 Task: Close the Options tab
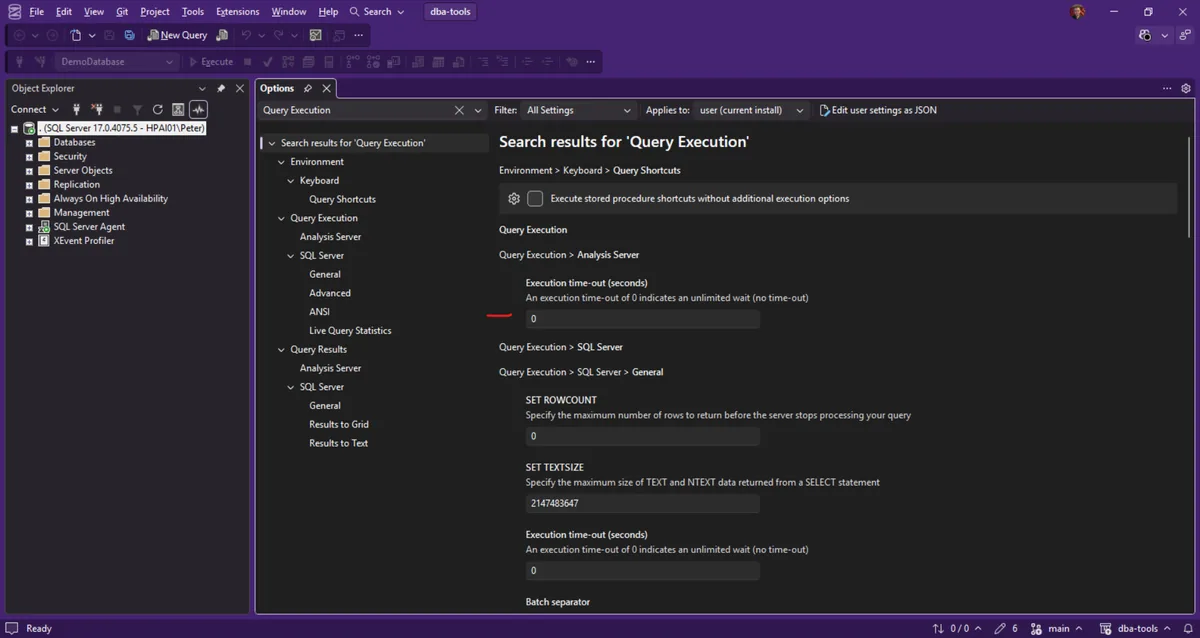pos(326,88)
